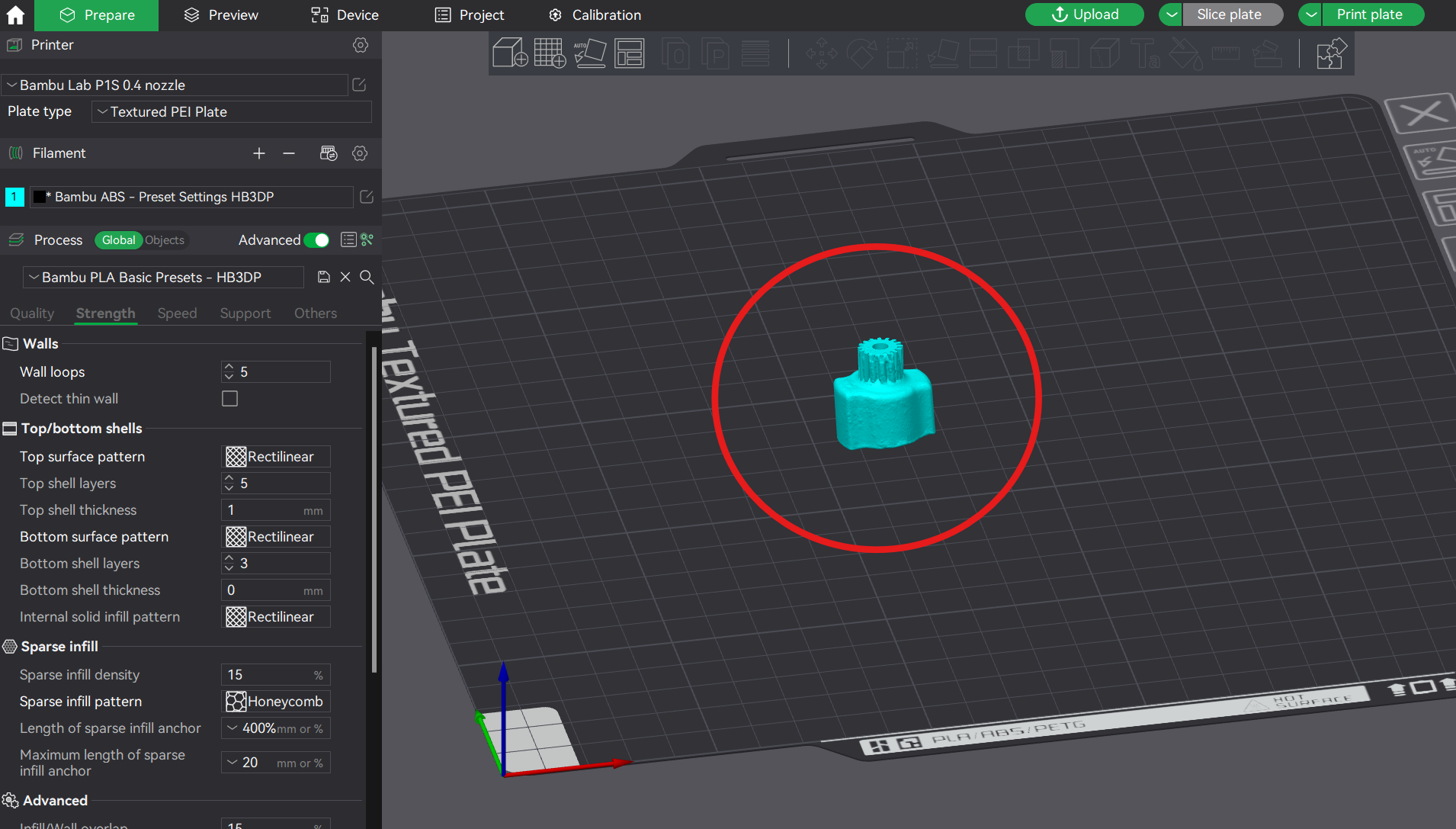Click the Sparse infill density field
Viewport: 1456px width, 829px height.
[276, 675]
